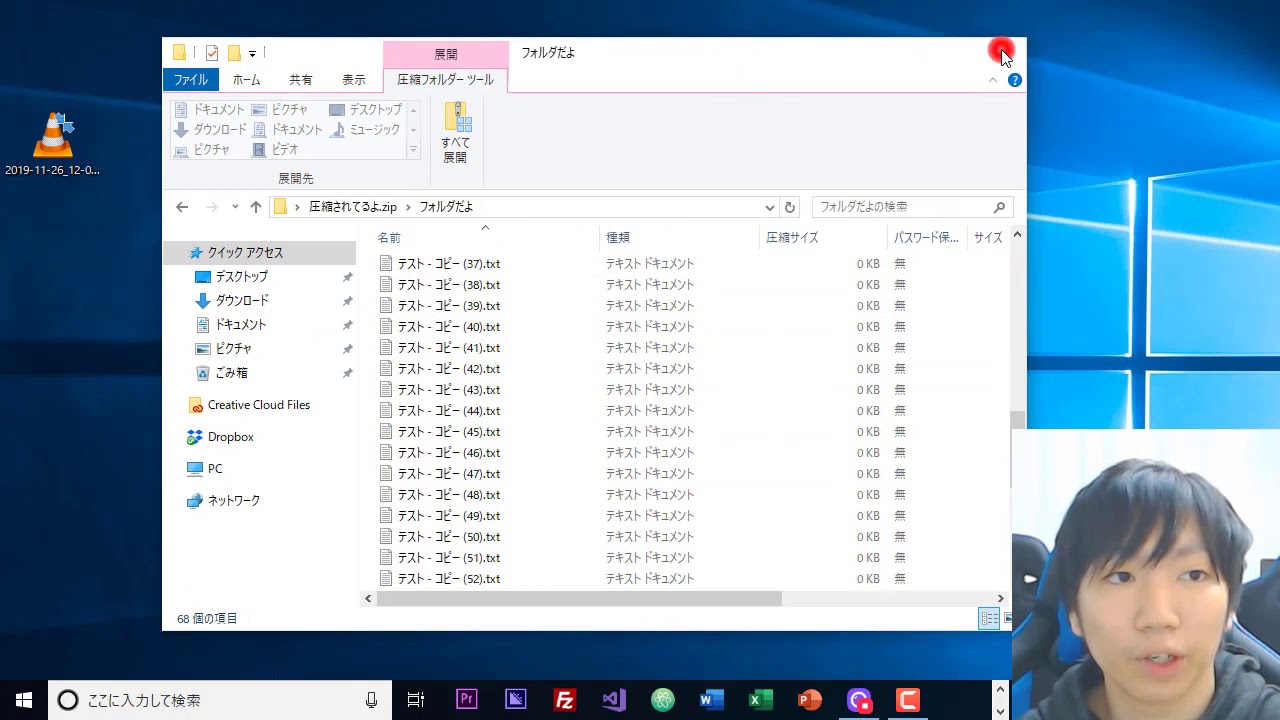Click the Up arrow navigation button
The image size is (1280, 720).
256,207
